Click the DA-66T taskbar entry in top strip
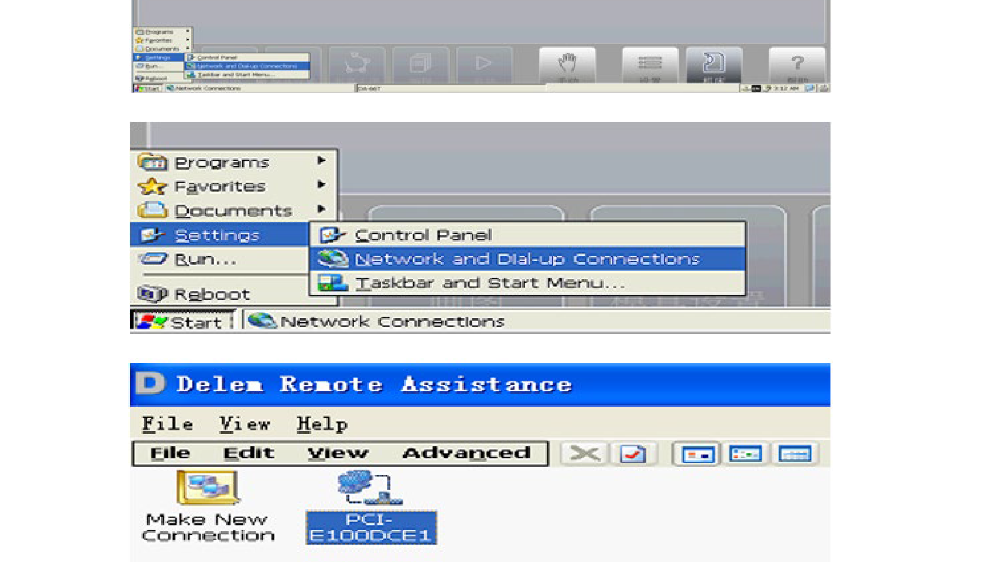1000x562 pixels. 450,89
